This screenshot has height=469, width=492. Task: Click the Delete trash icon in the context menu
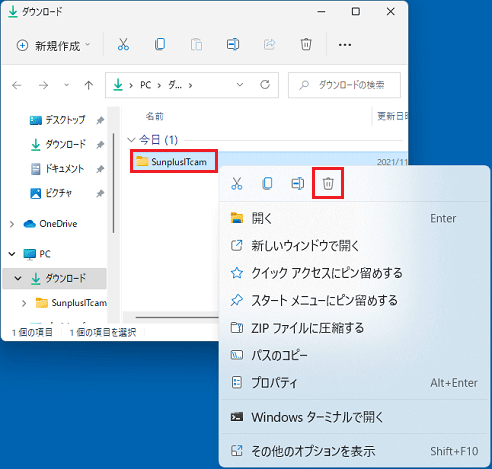pyautogui.click(x=328, y=183)
